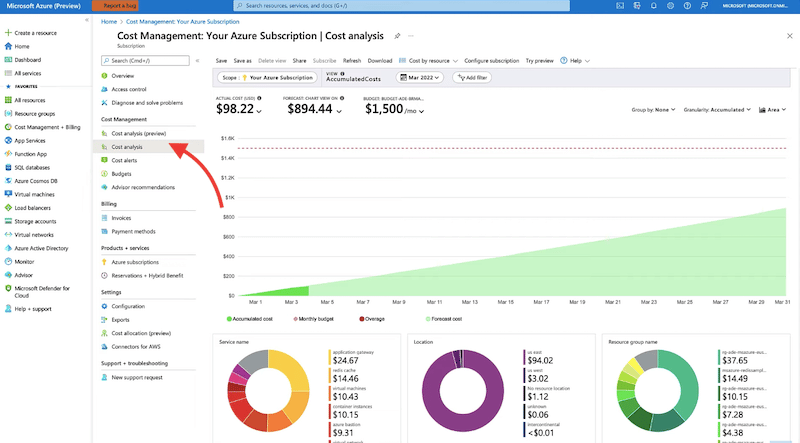
Task: Click the Try preview button
Action: point(539,61)
